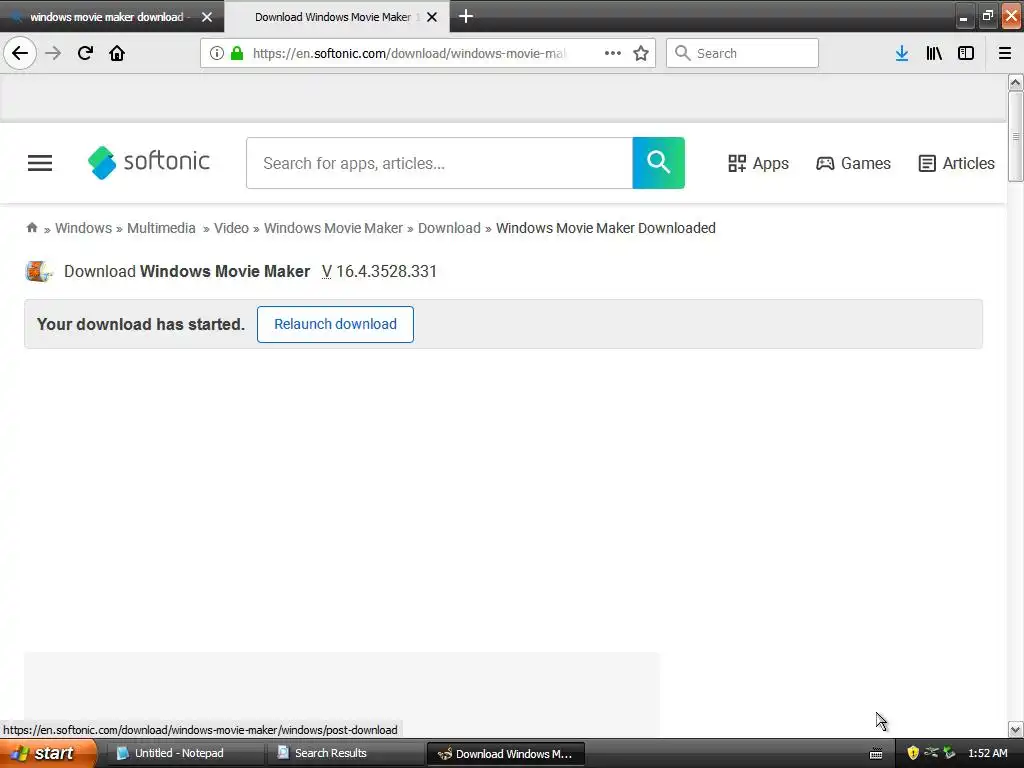Click the vertical scrollbar thumb

[1015, 136]
